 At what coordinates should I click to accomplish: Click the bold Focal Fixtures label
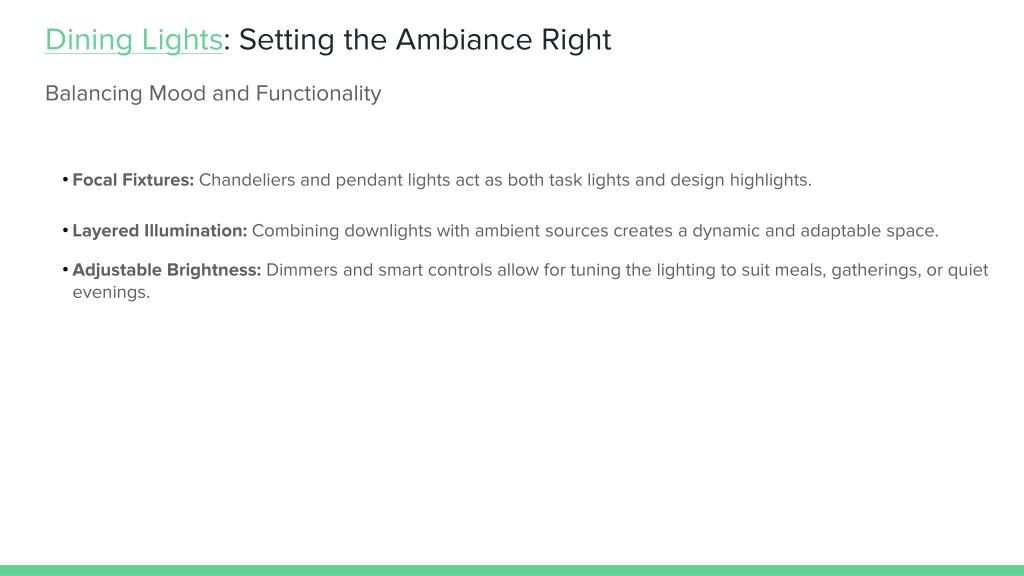click(x=133, y=180)
